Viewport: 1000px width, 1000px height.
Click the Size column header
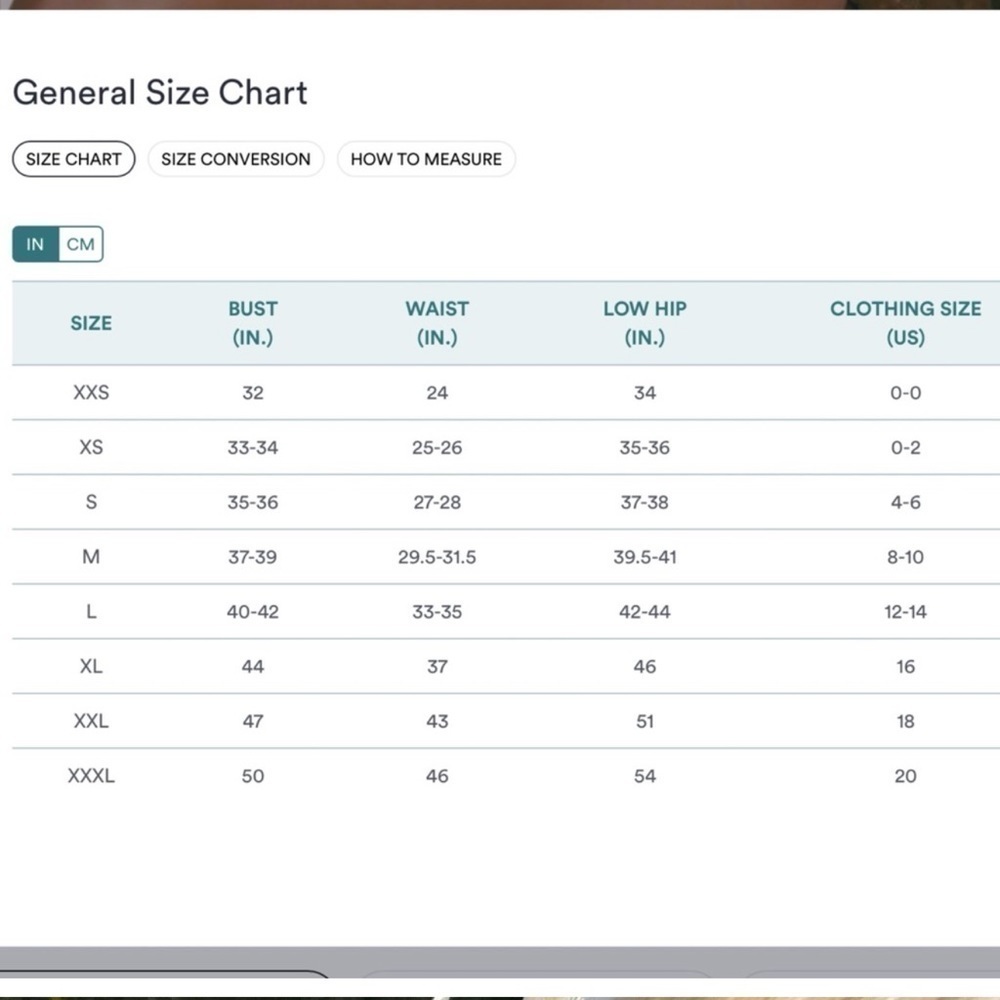pyautogui.click(x=91, y=323)
